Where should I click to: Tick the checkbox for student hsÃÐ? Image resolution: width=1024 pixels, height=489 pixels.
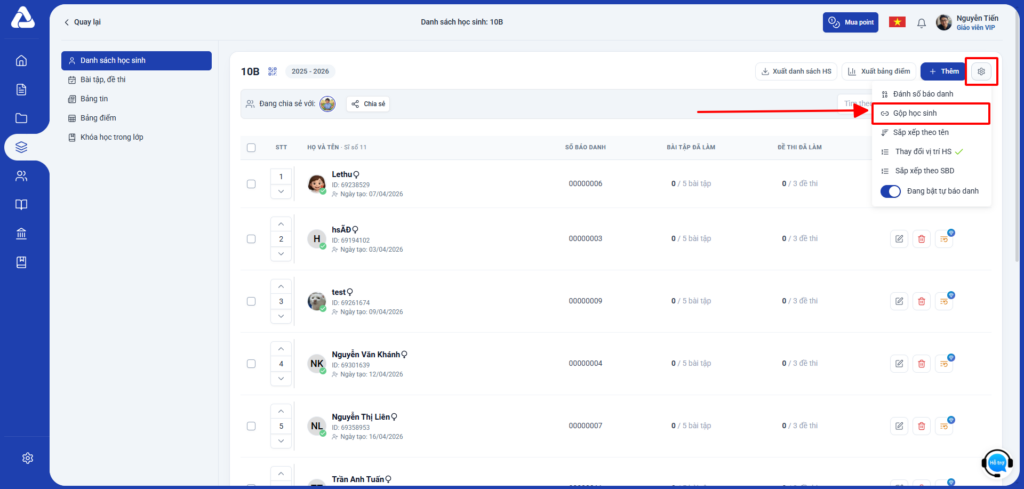click(251, 239)
